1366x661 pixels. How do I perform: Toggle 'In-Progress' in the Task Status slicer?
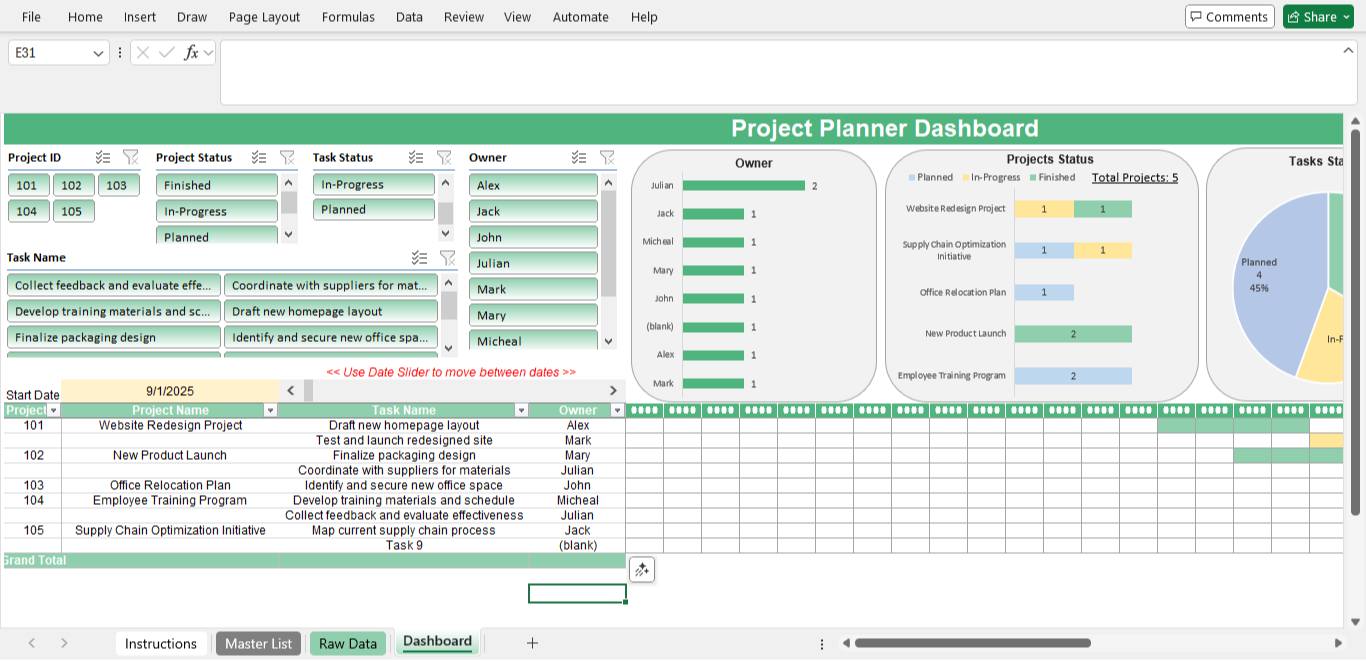(x=373, y=184)
